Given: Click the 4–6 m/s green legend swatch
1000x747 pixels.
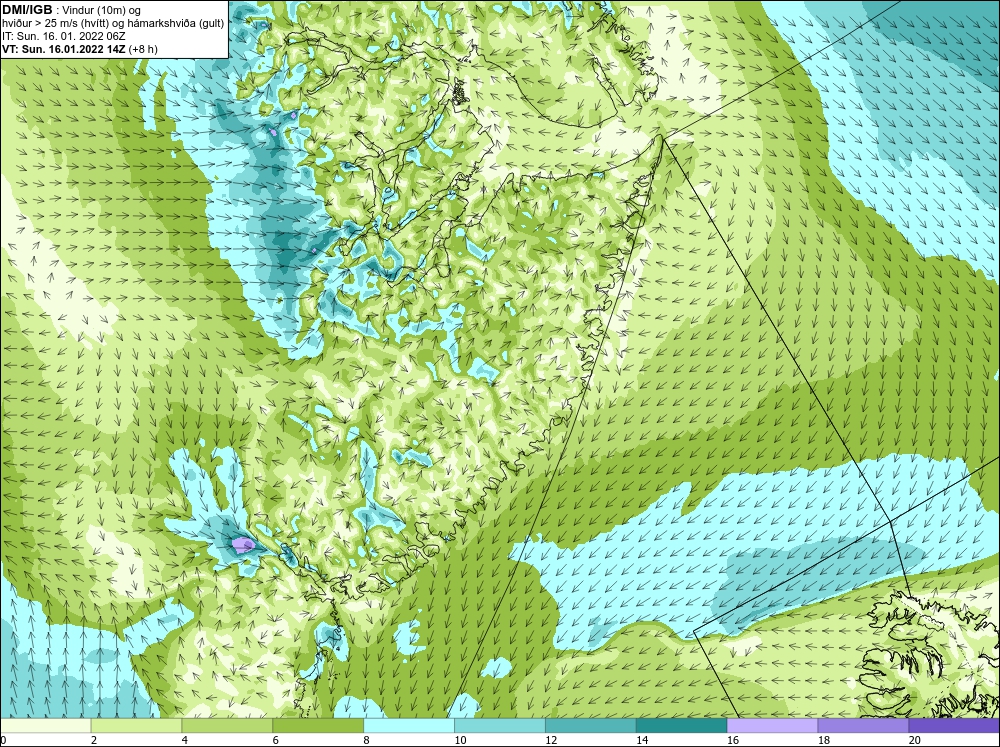Looking at the screenshot, I should tap(227, 726).
